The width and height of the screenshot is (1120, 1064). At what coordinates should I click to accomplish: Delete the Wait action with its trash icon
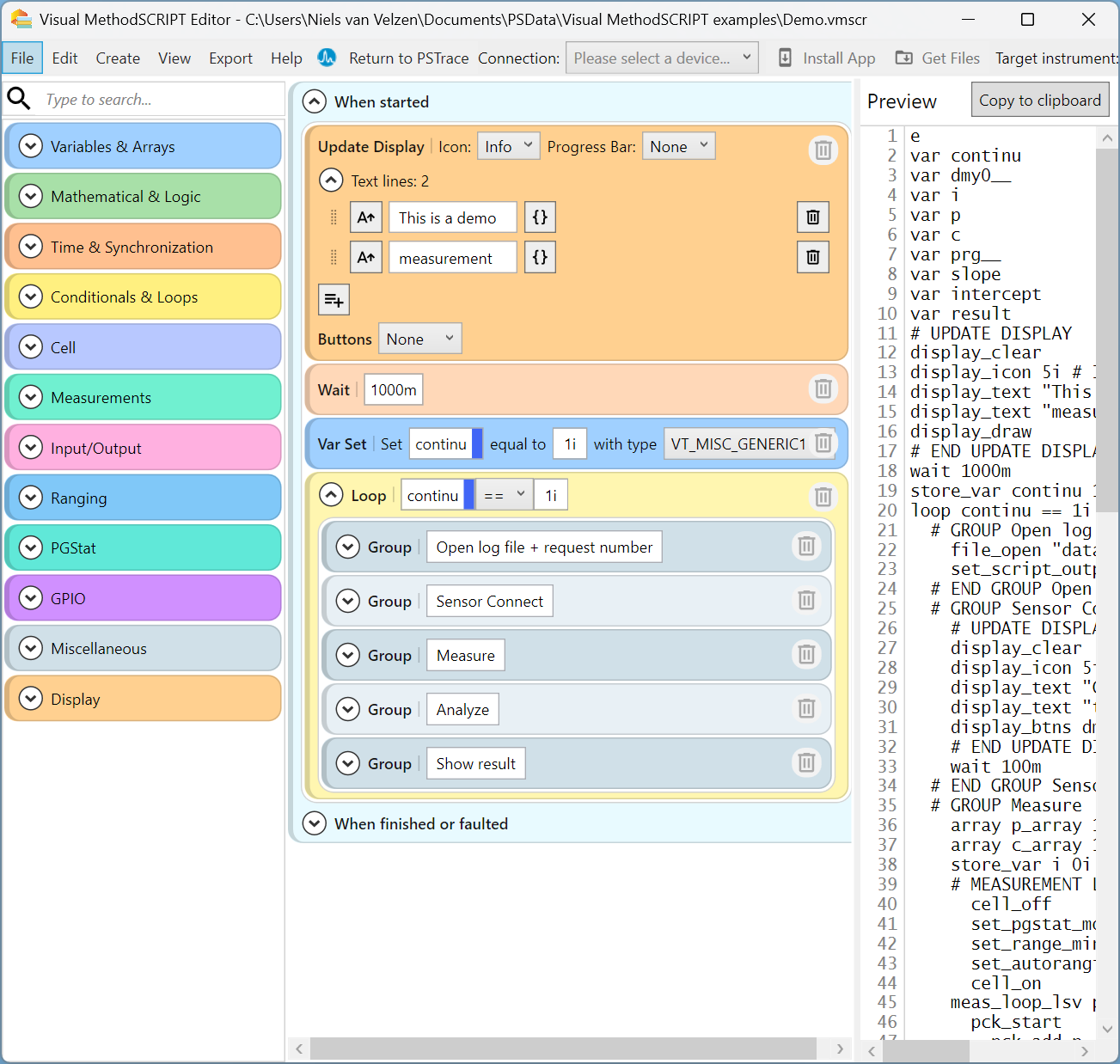coord(823,388)
